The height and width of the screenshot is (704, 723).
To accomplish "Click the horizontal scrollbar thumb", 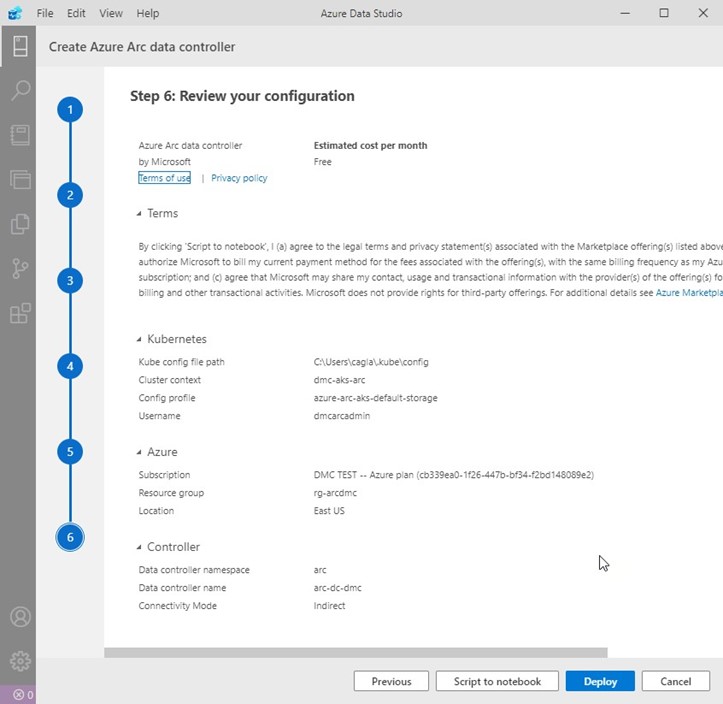I will point(356,652).
